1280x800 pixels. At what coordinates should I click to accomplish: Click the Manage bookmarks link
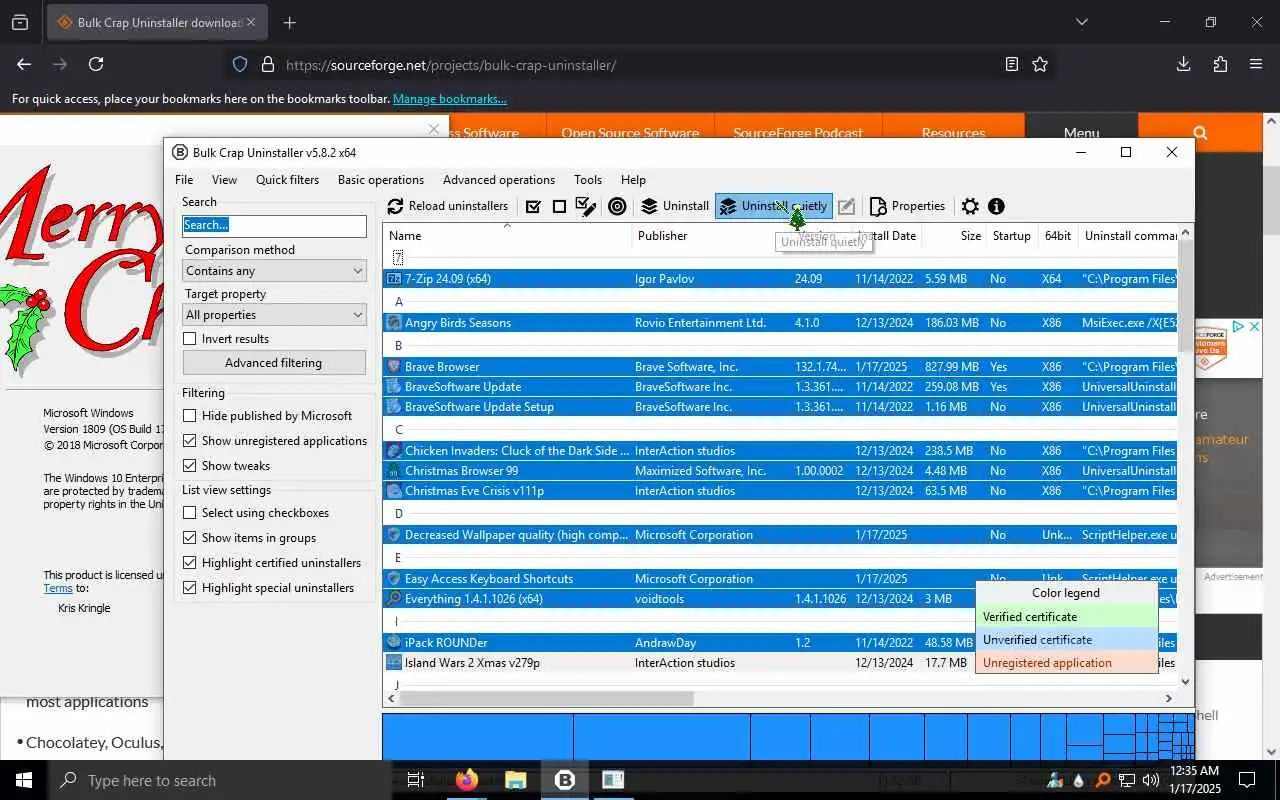[x=450, y=99]
